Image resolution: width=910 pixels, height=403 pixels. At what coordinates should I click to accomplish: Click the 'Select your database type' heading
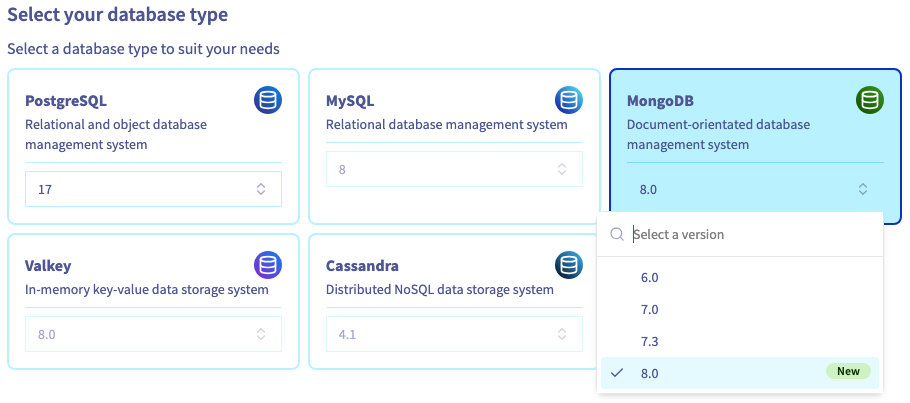(x=117, y=15)
